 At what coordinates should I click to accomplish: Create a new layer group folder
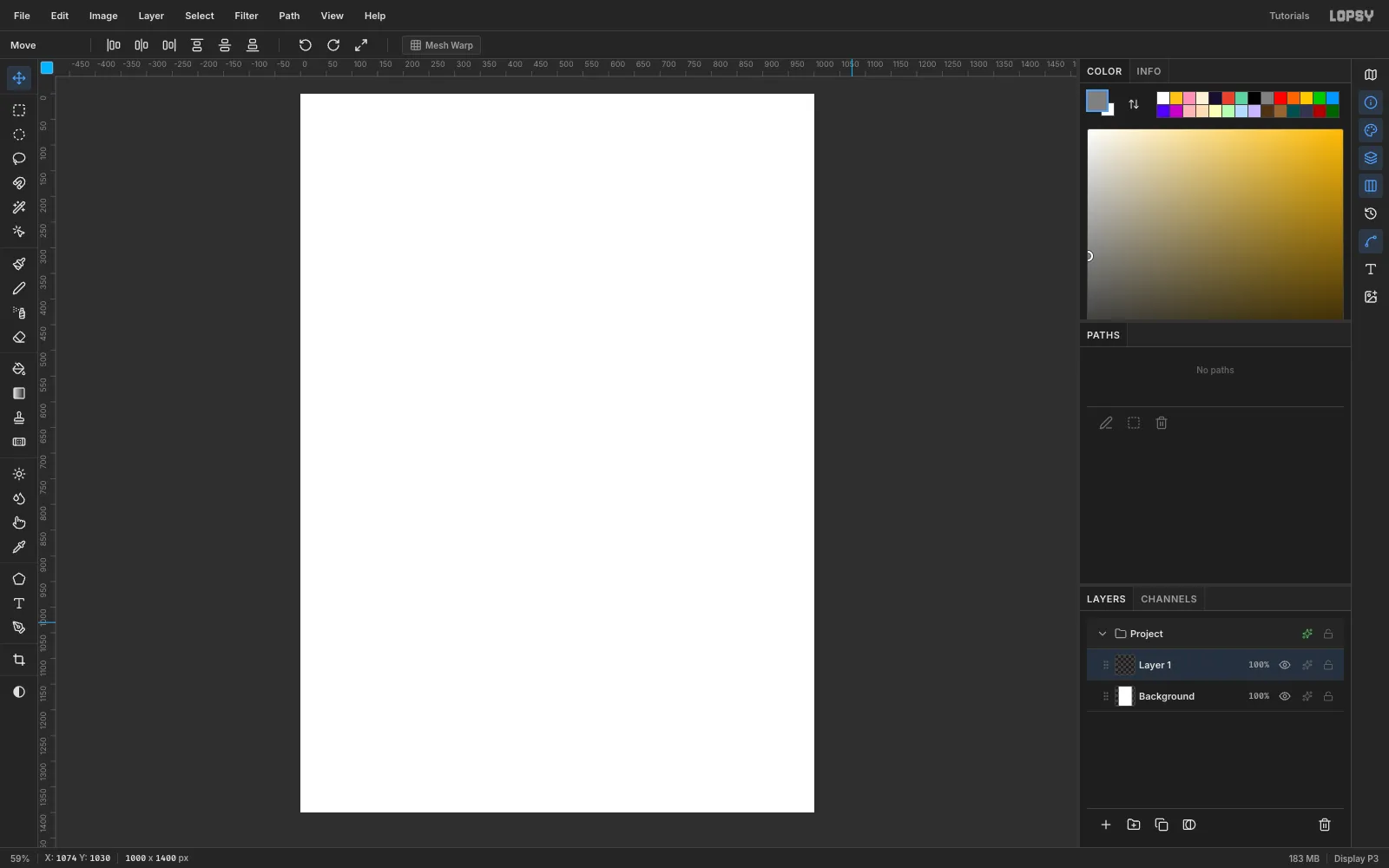click(x=1134, y=825)
